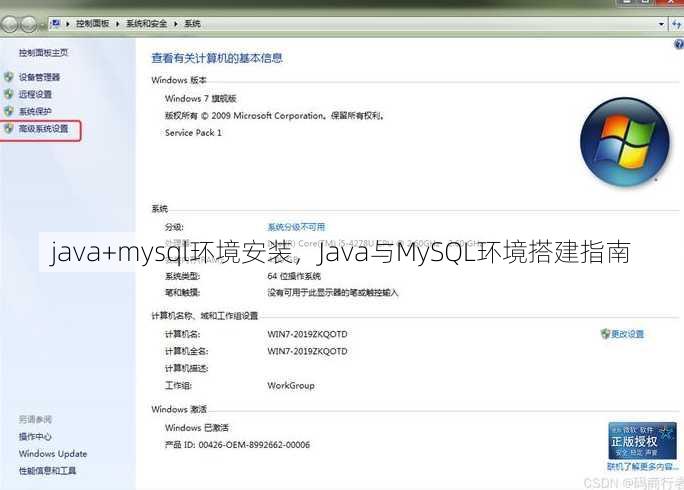The width and height of the screenshot is (684, 490).
Task: Open 性能信息和工具 performance tools link
Action: tap(47, 471)
